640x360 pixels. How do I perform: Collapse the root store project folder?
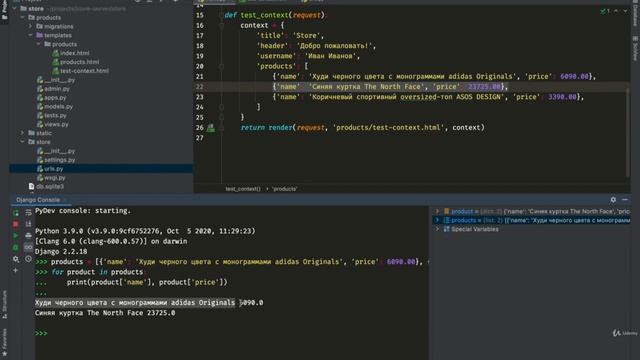(15, 9)
